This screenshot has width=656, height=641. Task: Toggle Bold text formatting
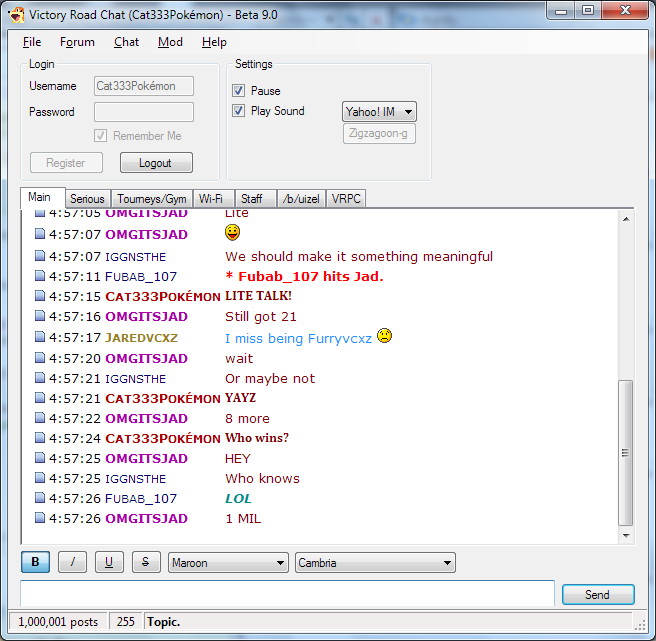point(35,562)
